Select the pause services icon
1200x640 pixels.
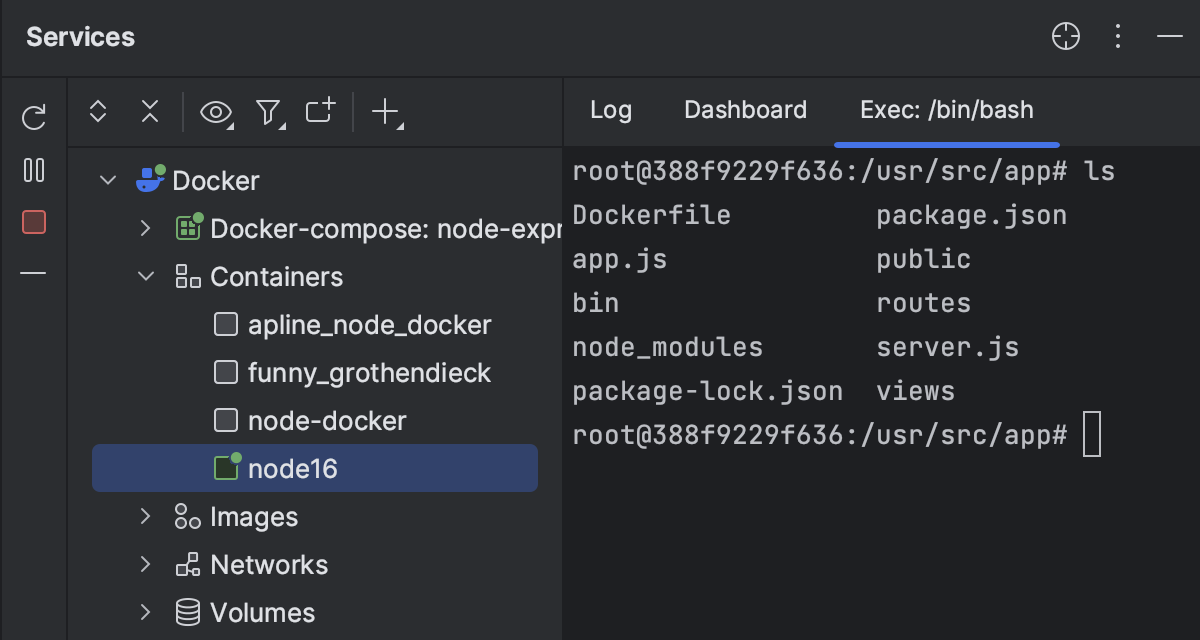click(x=33, y=170)
